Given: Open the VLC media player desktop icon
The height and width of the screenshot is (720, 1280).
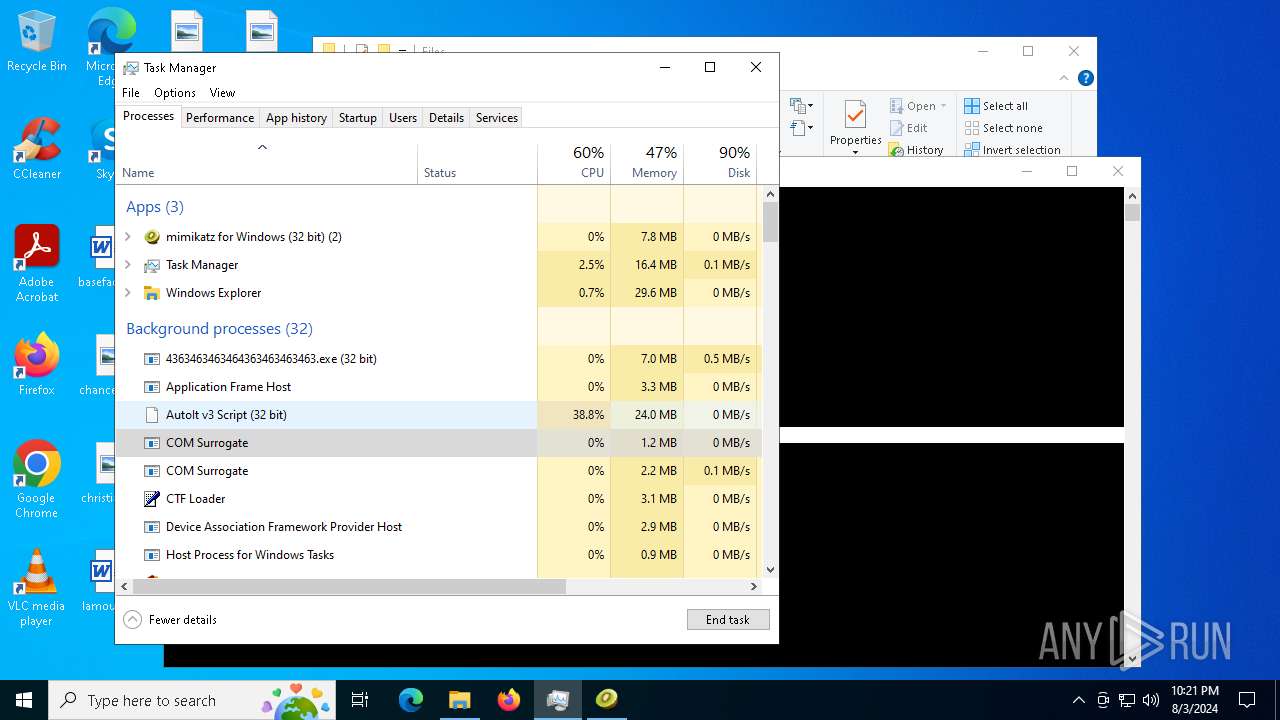Looking at the screenshot, I should pyautogui.click(x=37, y=587).
